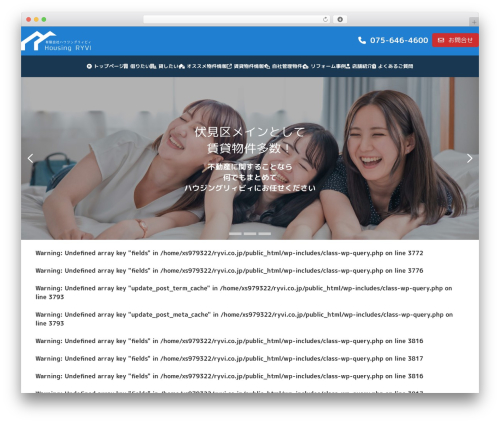
Task: Click warning text ending line 3776
Action: (x=229, y=271)
